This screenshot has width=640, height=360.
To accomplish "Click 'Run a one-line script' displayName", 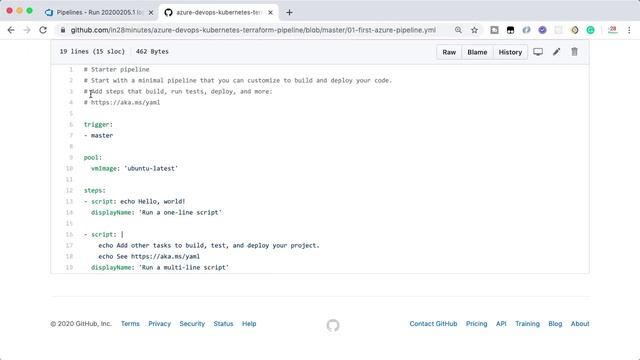I will click(x=180, y=212).
